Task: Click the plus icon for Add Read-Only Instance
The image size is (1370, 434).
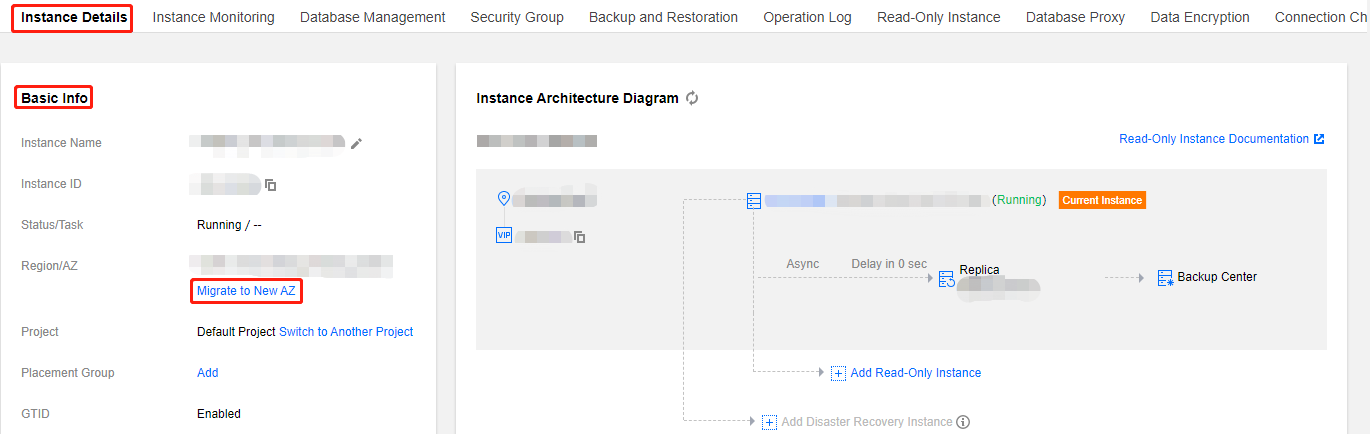Action: pos(838,373)
